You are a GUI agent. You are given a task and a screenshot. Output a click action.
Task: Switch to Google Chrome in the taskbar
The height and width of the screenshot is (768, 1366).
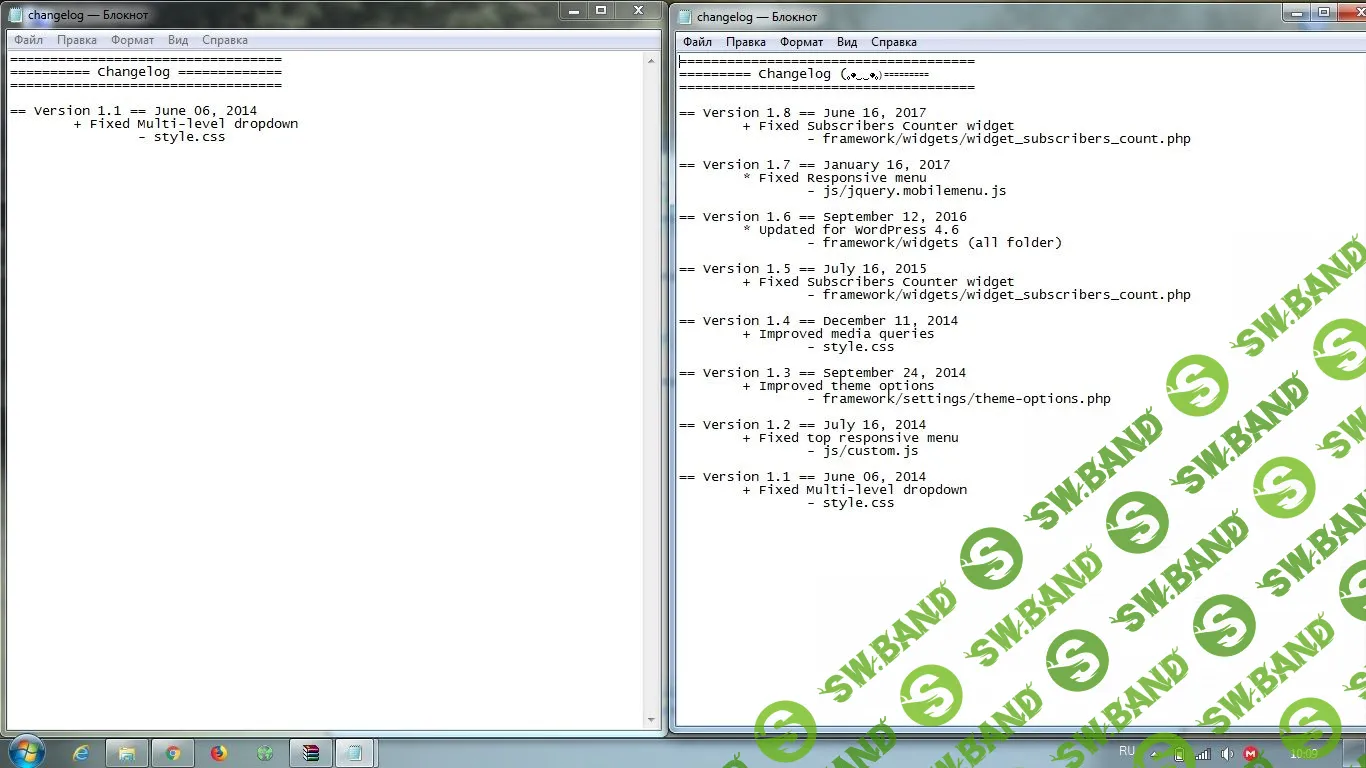click(173, 753)
